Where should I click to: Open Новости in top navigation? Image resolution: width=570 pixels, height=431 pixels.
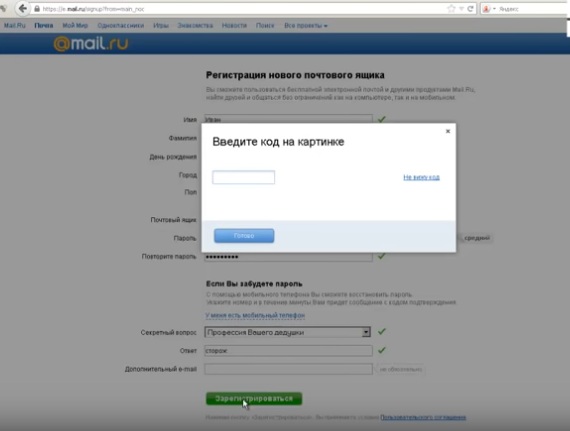tap(234, 25)
